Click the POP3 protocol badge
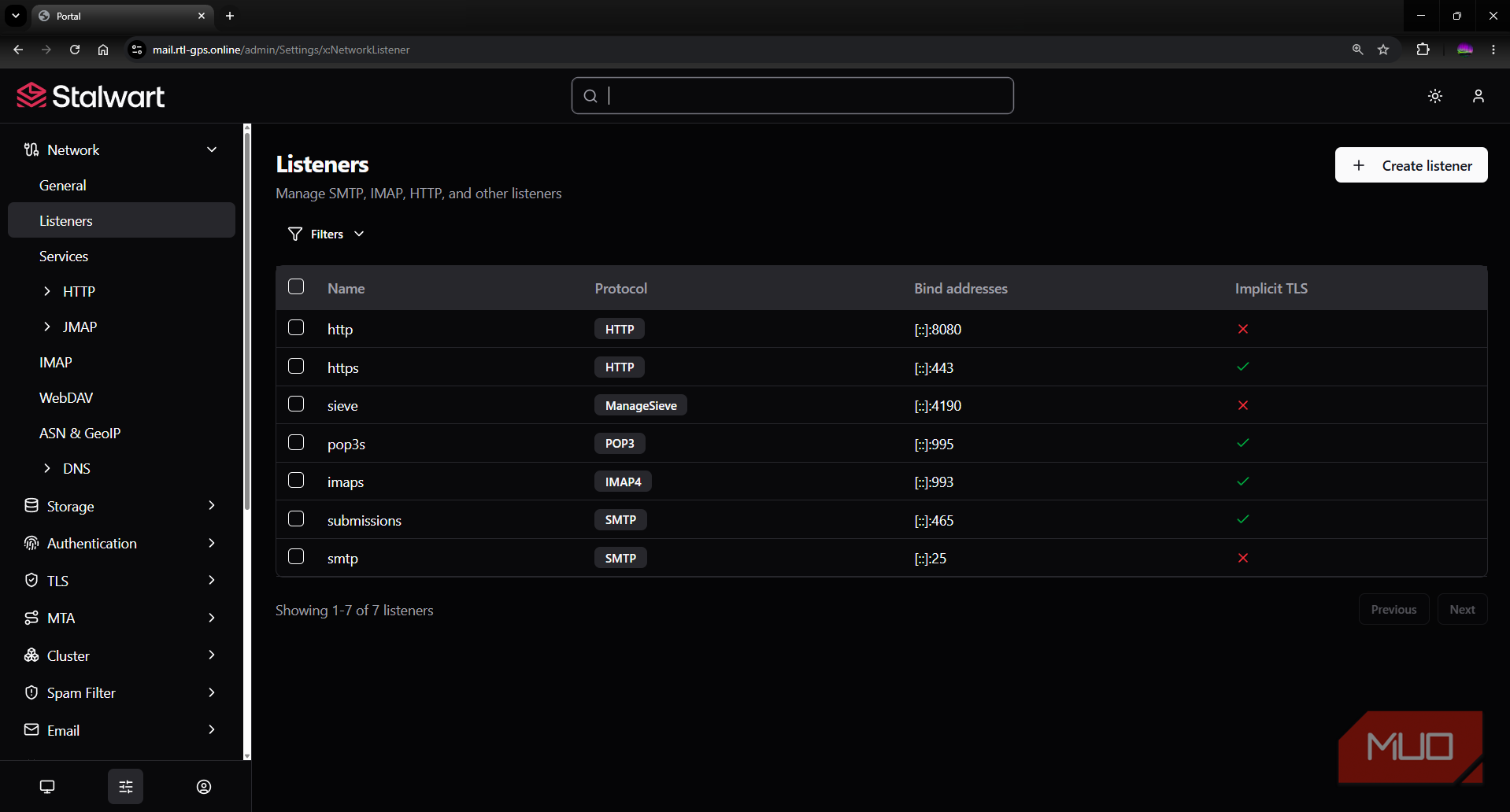The image size is (1510, 812). pyautogui.click(x=620, y=443)
